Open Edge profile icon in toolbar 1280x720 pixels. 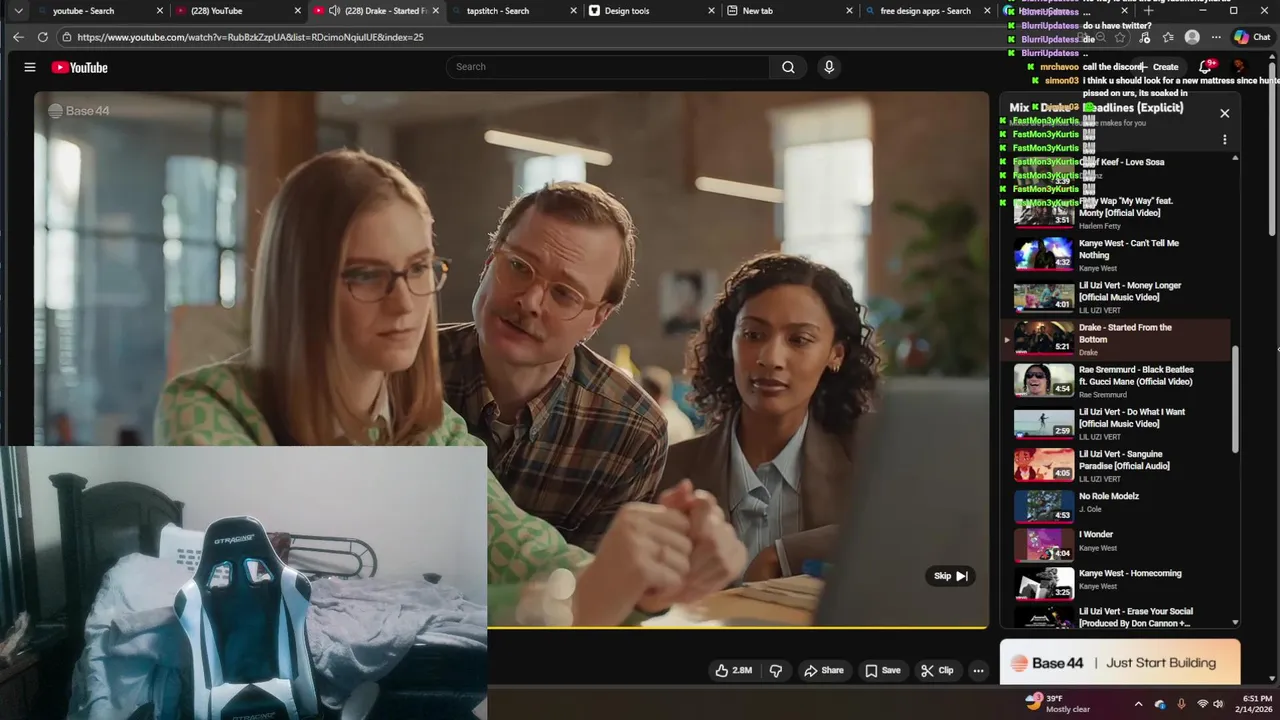click(x=1192, y=37)
